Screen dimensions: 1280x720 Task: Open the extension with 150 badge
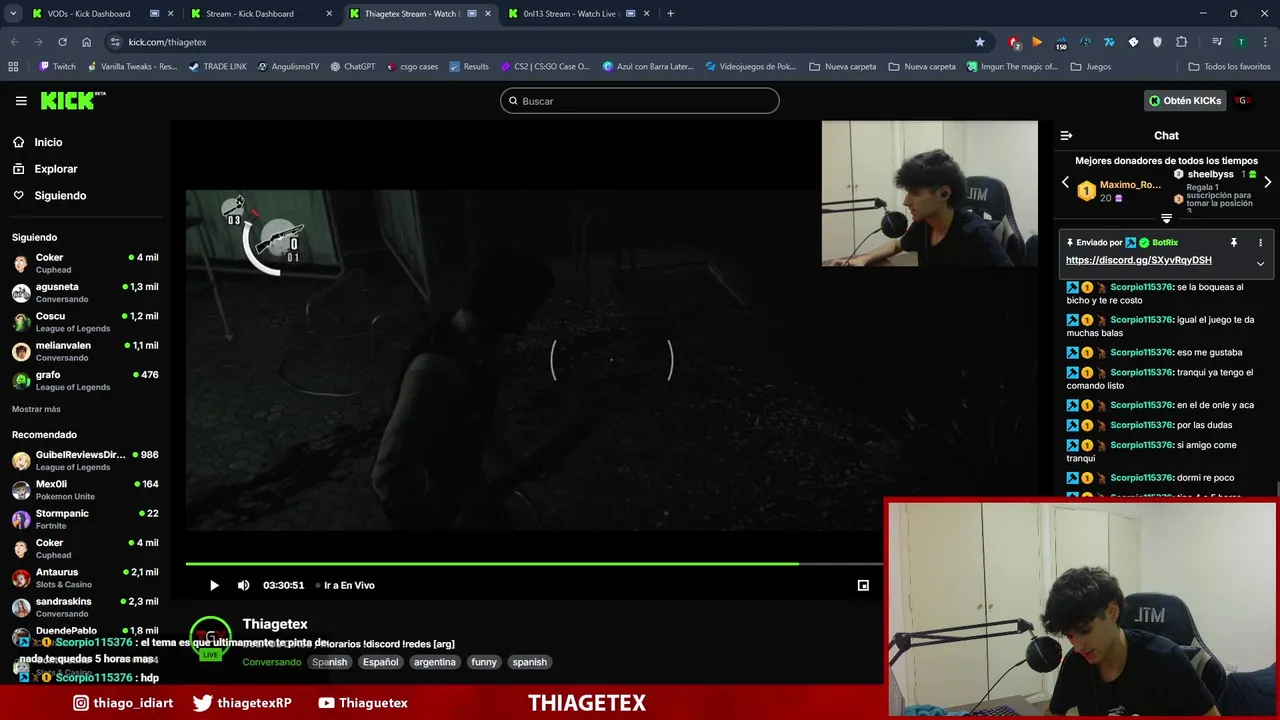pyautogui.click(x=1061, y=42)
